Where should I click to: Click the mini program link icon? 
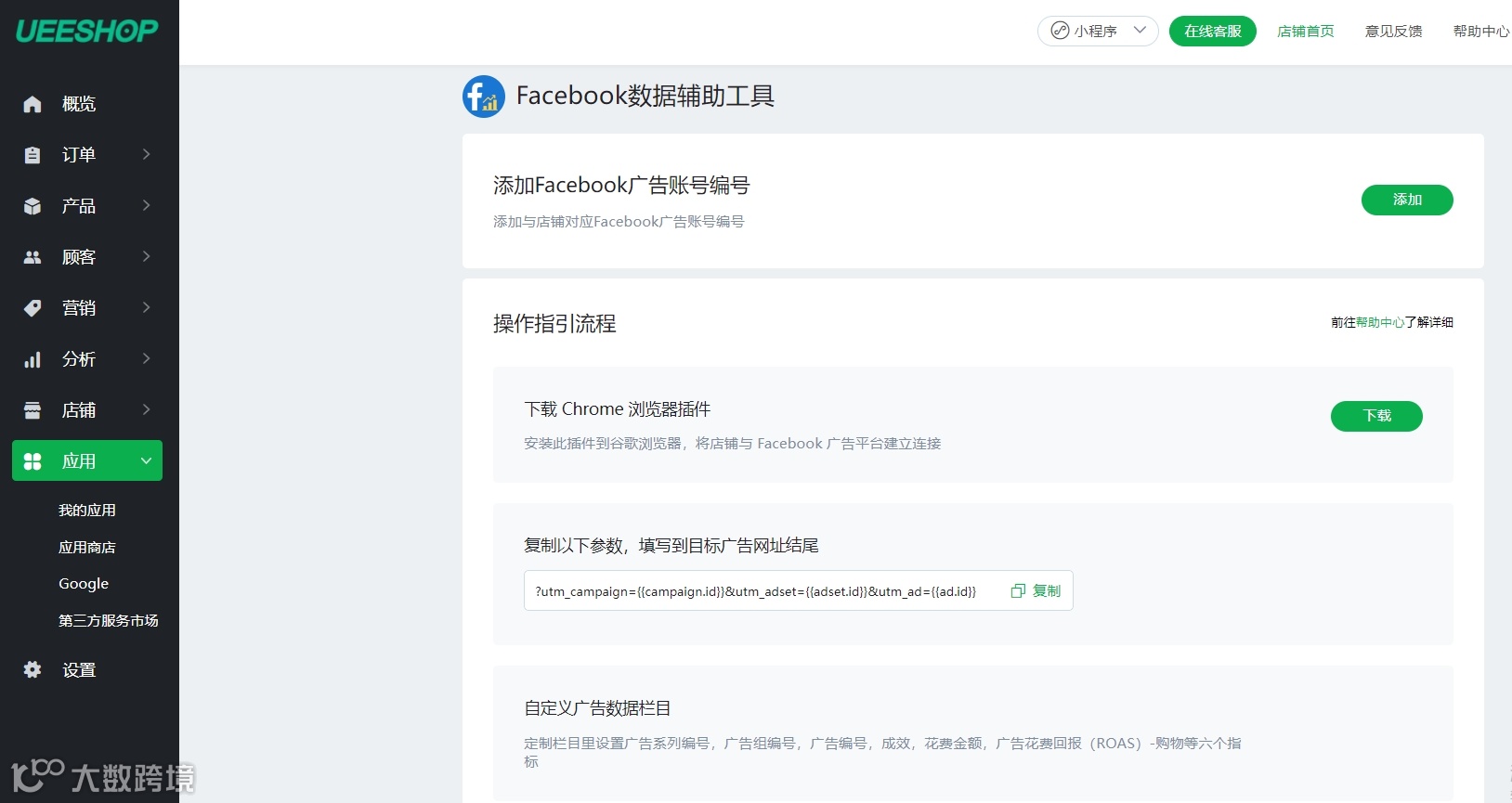point(1060,31)
